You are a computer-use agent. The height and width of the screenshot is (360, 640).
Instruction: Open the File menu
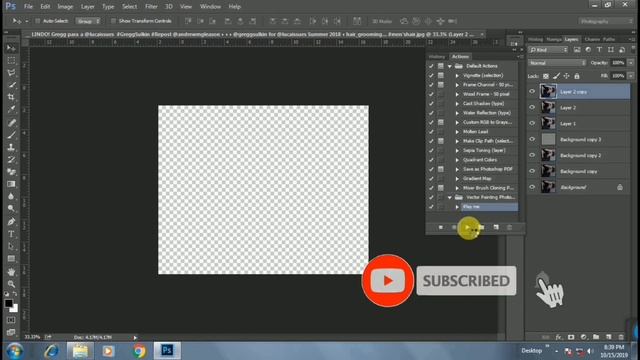(x=28, y=7)
